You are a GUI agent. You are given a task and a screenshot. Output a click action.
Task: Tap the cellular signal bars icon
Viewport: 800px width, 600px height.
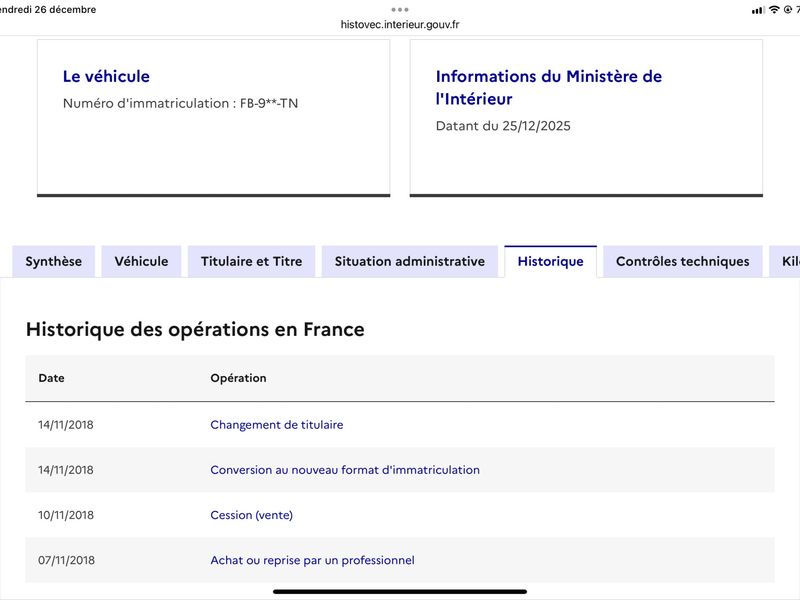[x=758, y=10]
